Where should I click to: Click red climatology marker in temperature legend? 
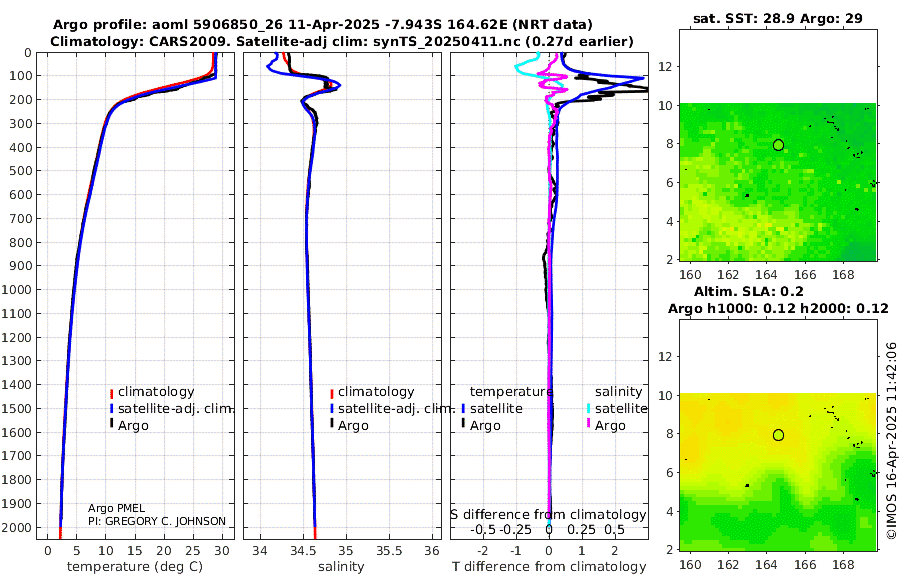pos(111,393)
